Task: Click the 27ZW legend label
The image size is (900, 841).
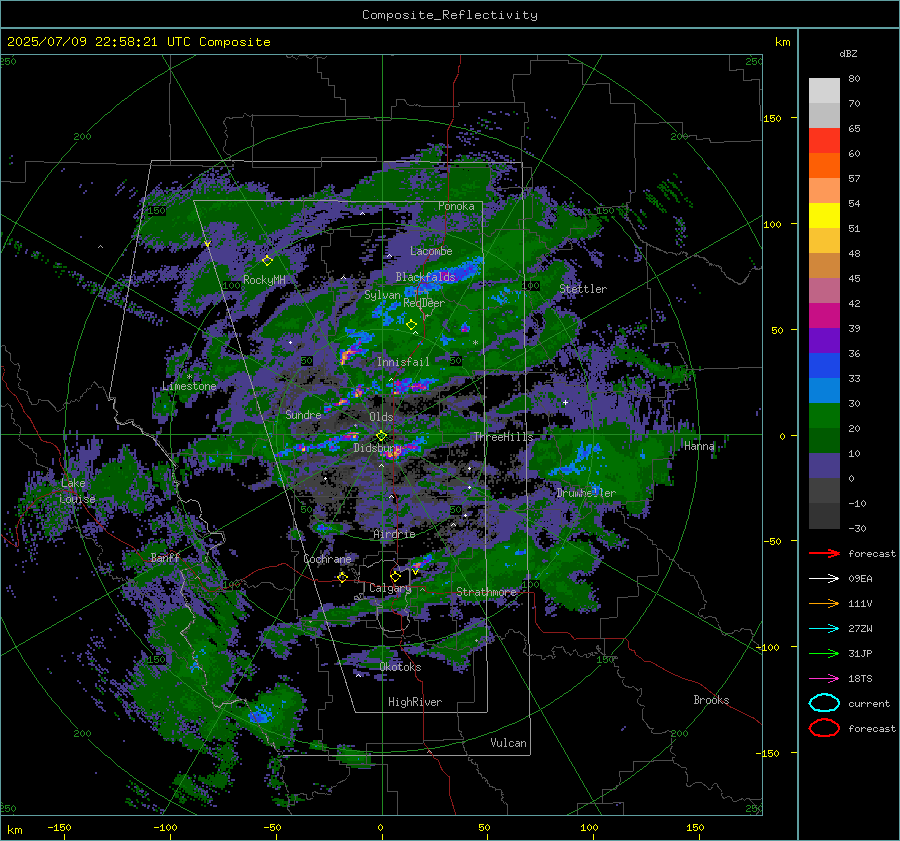Action: coord(860,629)
